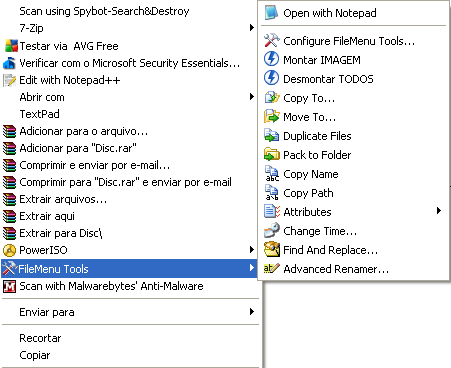Click the Copy Name icon

272,174
